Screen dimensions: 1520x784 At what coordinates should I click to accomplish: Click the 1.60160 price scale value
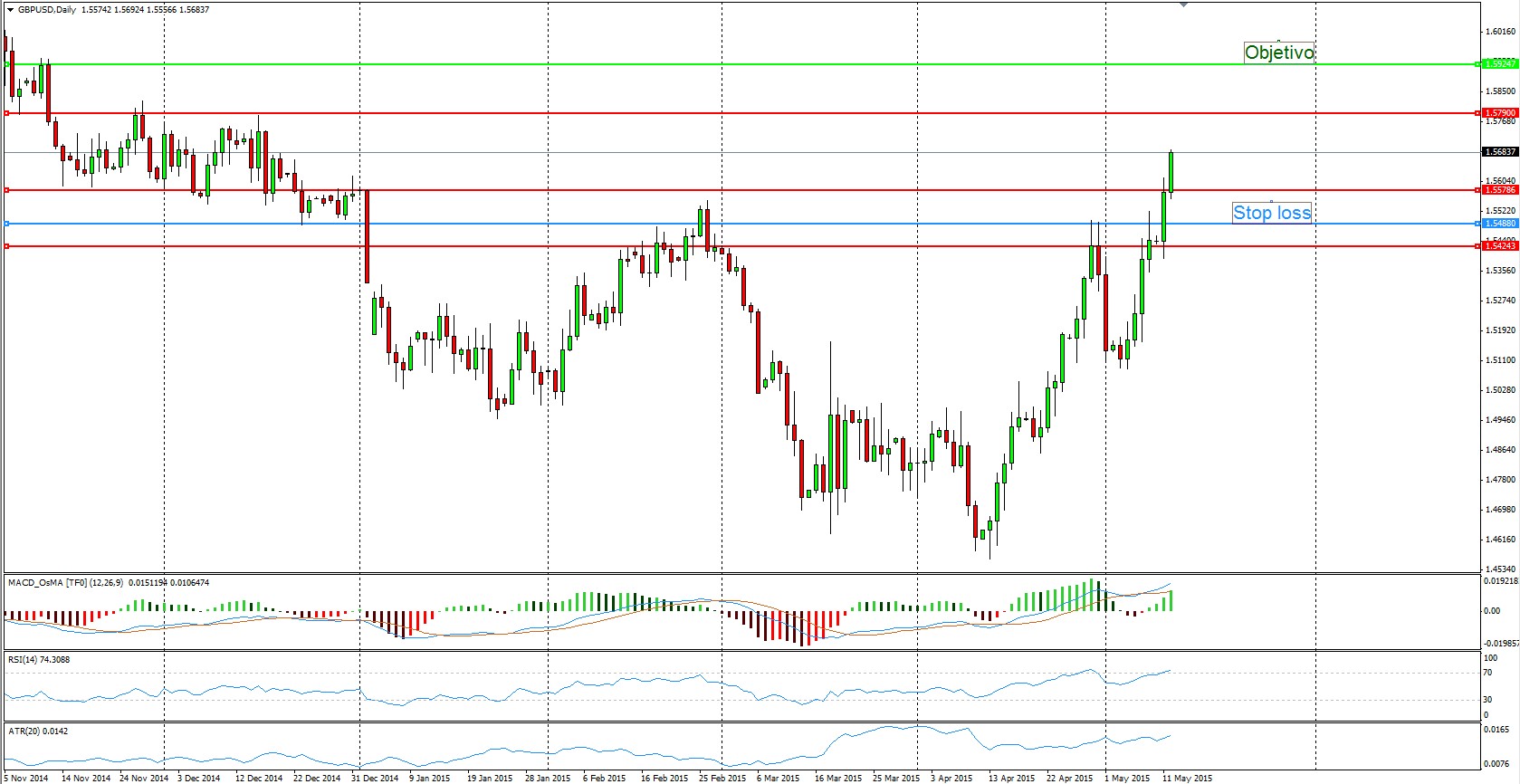coord(1500,32)
